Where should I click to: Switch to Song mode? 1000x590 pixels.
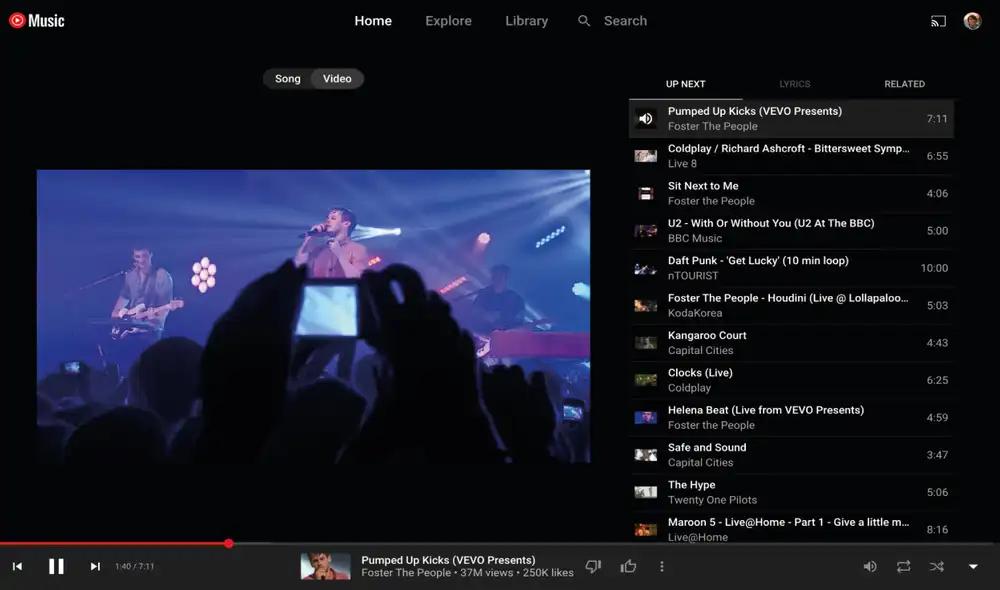288,79
